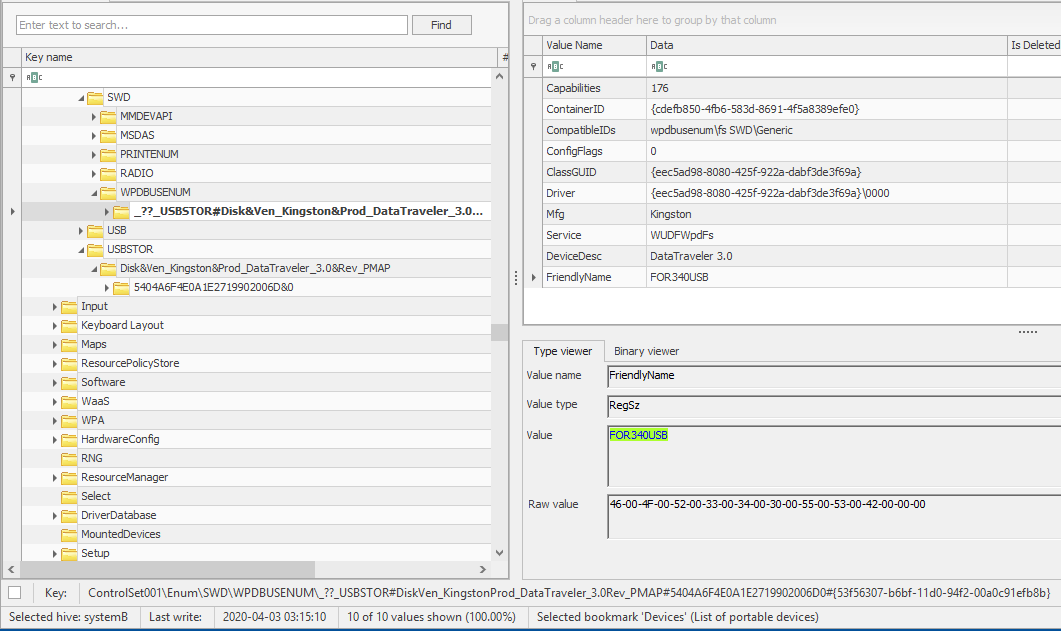Click the DriverDatabase folder icon
This screenshot has width=1061, height=631.
tap(69, 515)
